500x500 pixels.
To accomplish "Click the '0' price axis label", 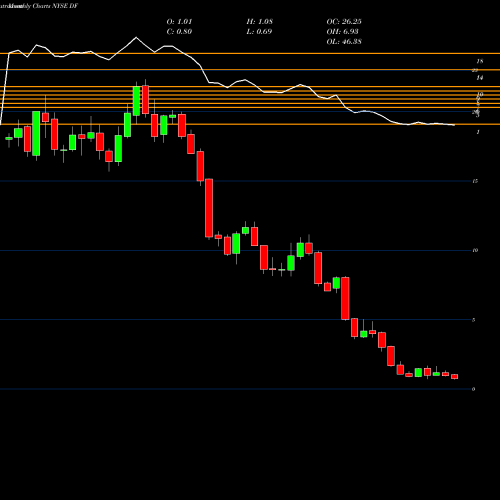I will [474, 389].
